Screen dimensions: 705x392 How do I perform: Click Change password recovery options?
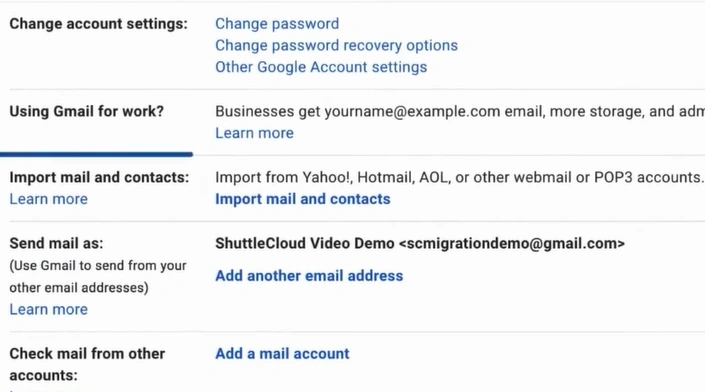click(x=336, y=45)
